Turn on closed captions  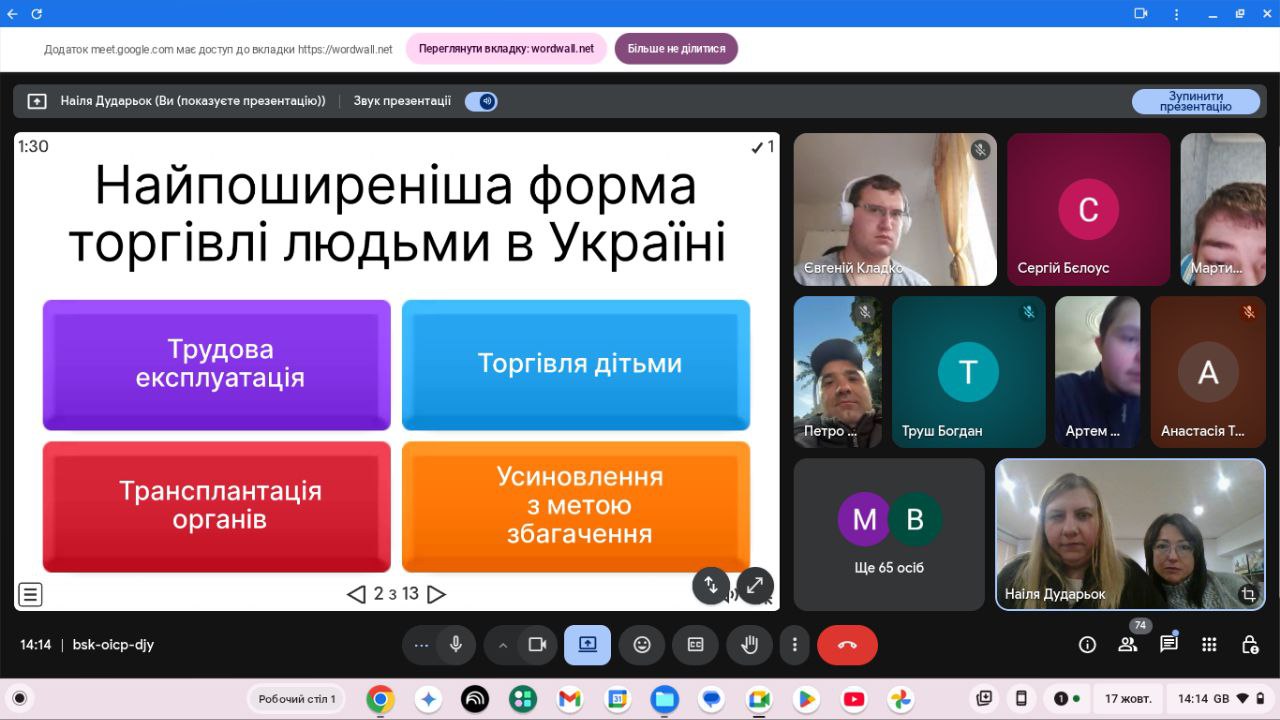pos(695,645)
